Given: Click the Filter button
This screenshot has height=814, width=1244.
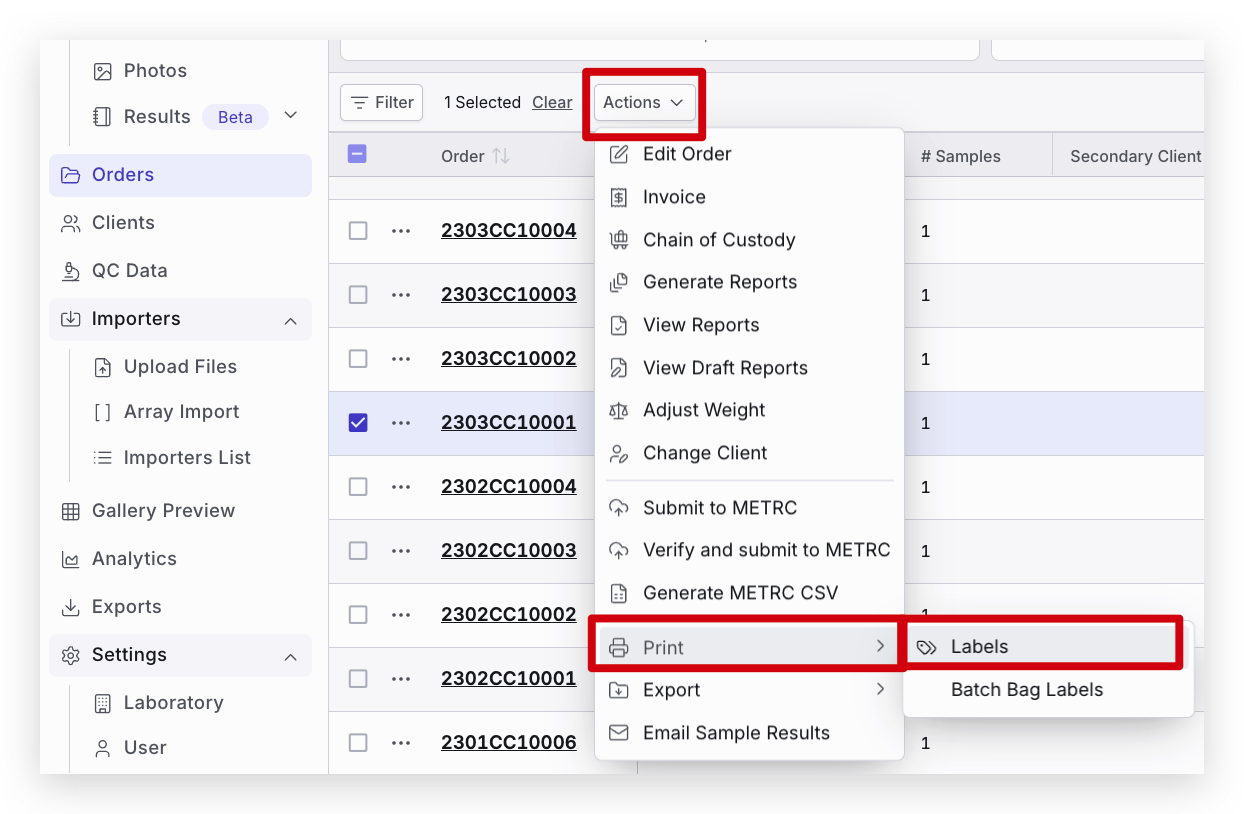Looking at the screenshot, I should (382, 103).
